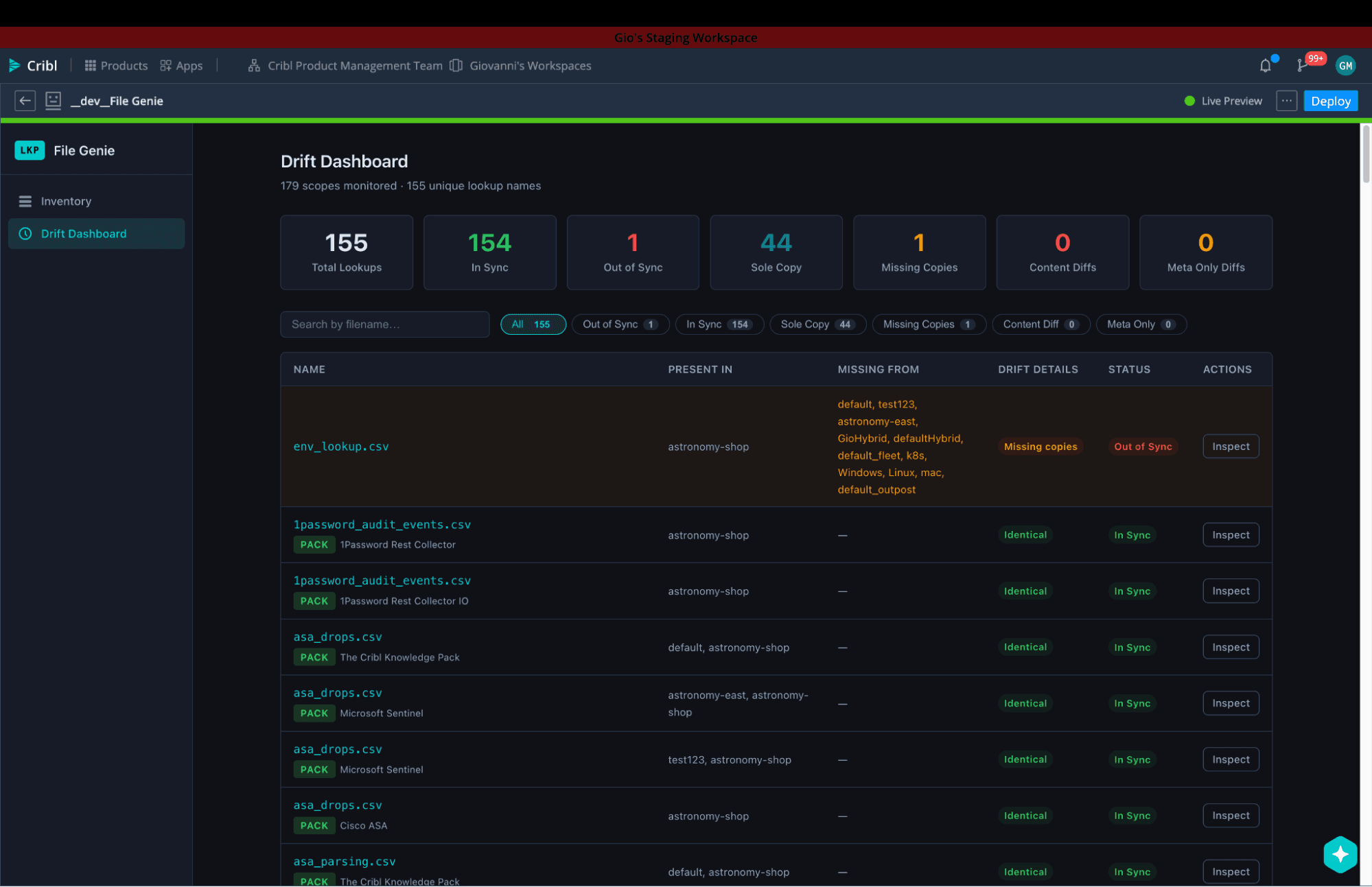The width and height of the screenshot is (1372, 887).
Task: Click the LKP File Genie badge
Action: (30, 150)
